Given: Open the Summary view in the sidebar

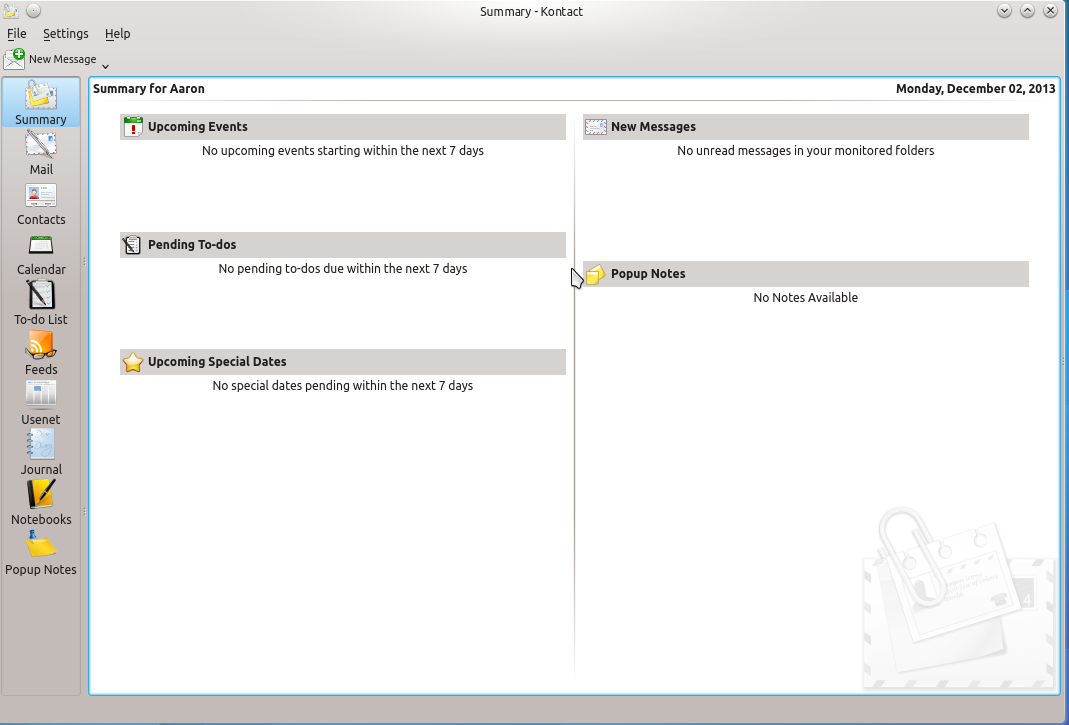Looking at the screenshot, I should pos(41,102).
